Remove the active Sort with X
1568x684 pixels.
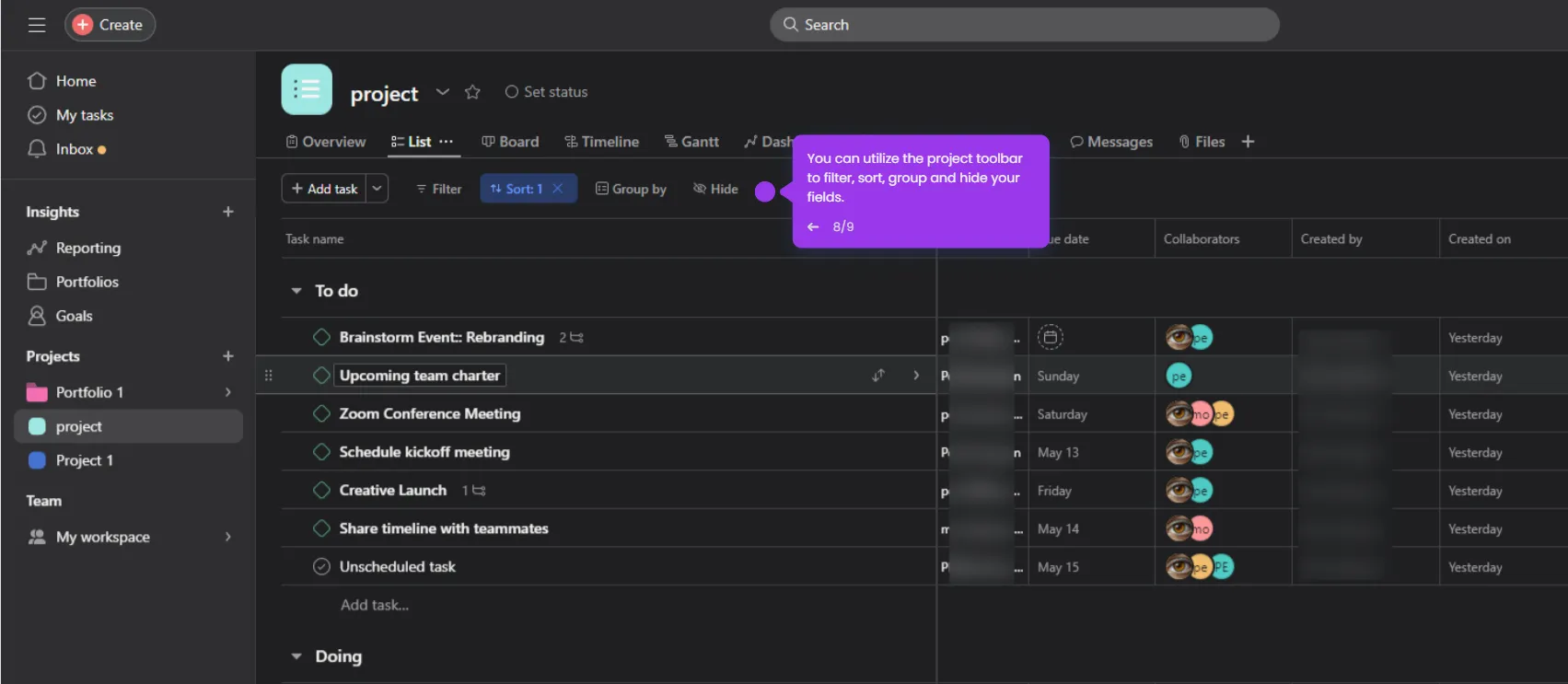[x=557, y=189]
